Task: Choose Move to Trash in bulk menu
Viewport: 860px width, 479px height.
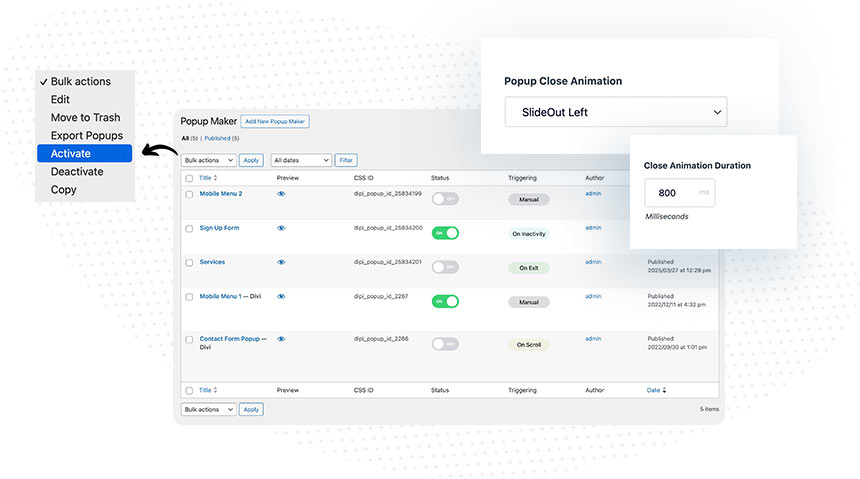Action: pos(86,117)
